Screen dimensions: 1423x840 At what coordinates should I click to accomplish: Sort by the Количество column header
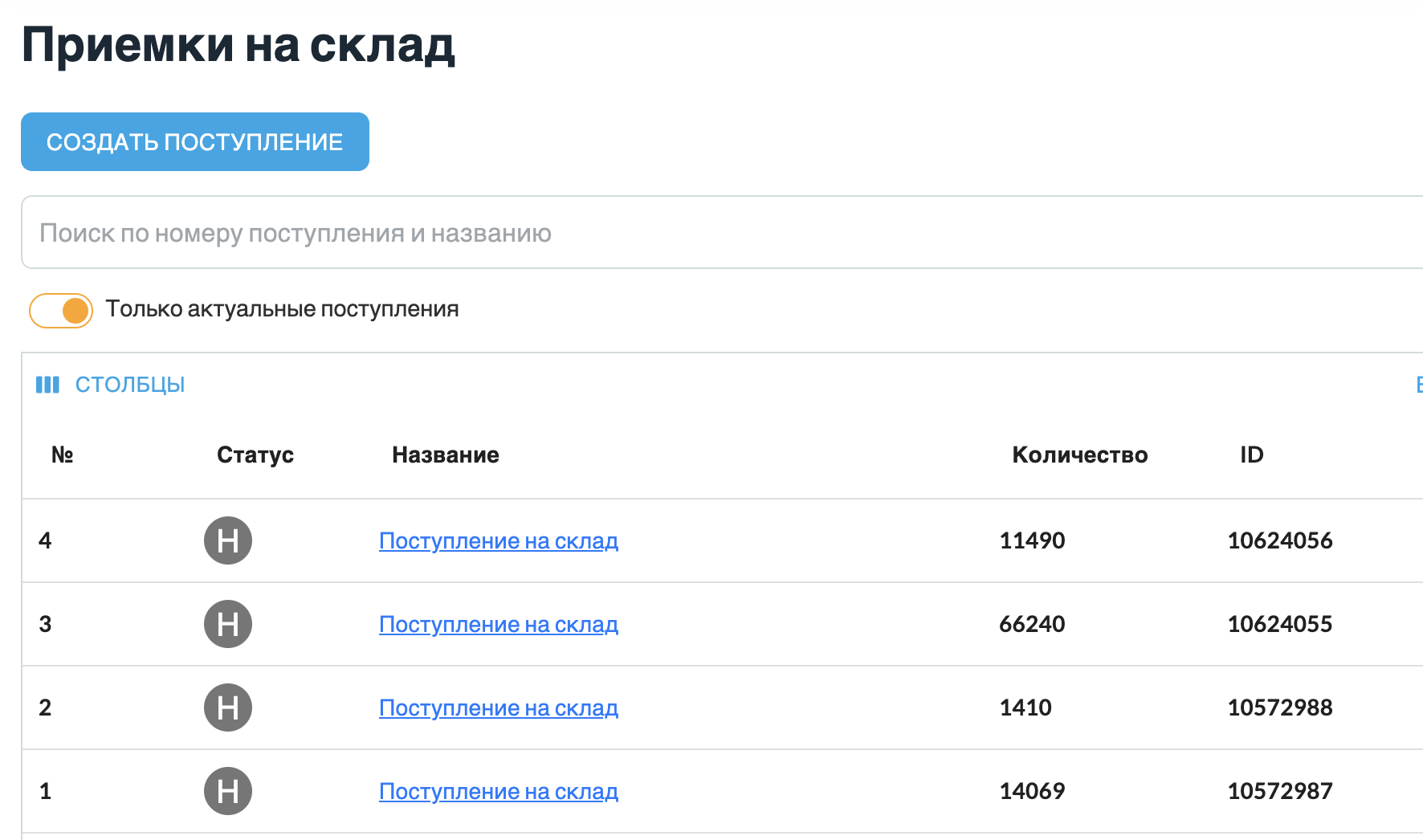click(x=1080, y=455)
